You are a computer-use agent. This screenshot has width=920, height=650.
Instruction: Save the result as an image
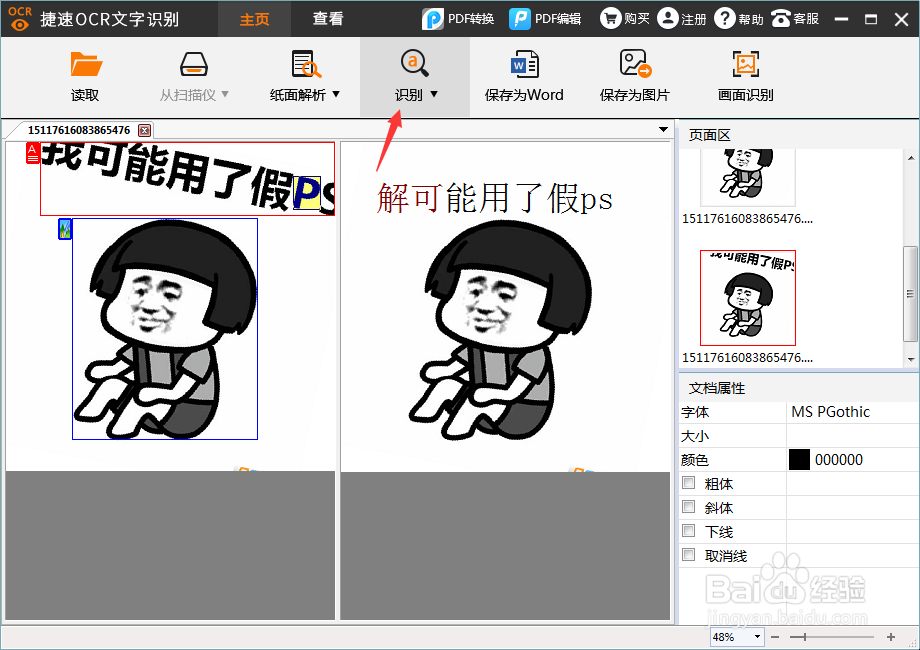[634, 77]
